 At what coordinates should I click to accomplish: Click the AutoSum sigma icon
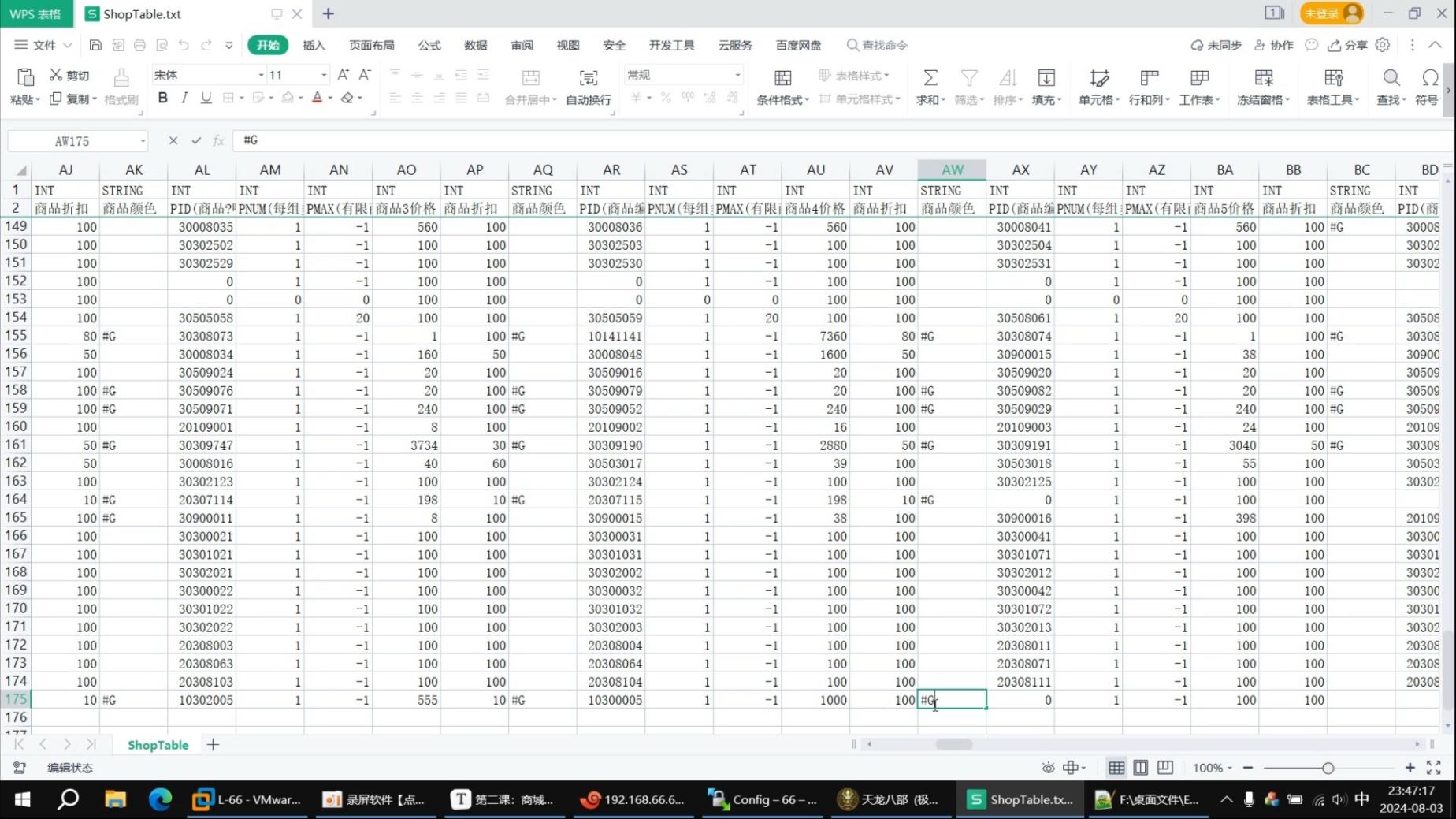(x=930, y=77)
